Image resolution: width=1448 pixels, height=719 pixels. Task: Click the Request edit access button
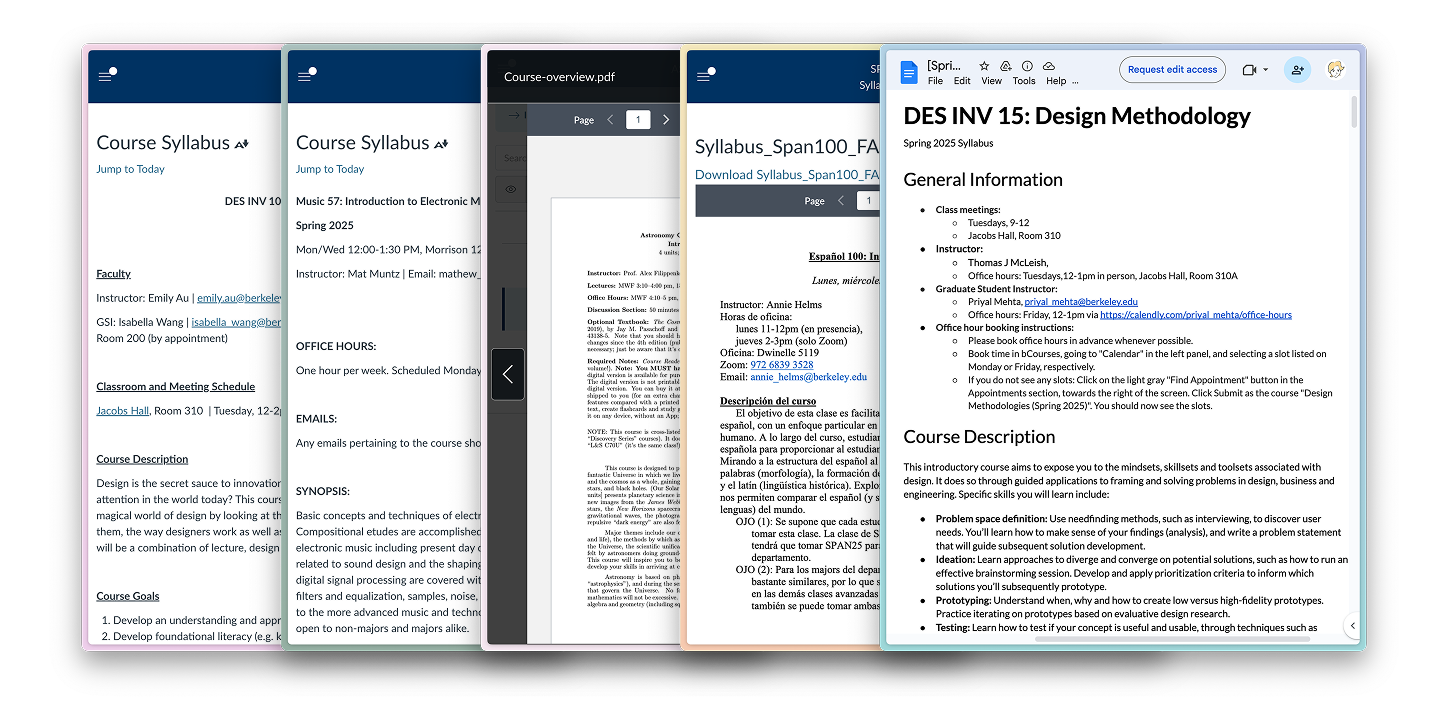[x=1172, y=69]
